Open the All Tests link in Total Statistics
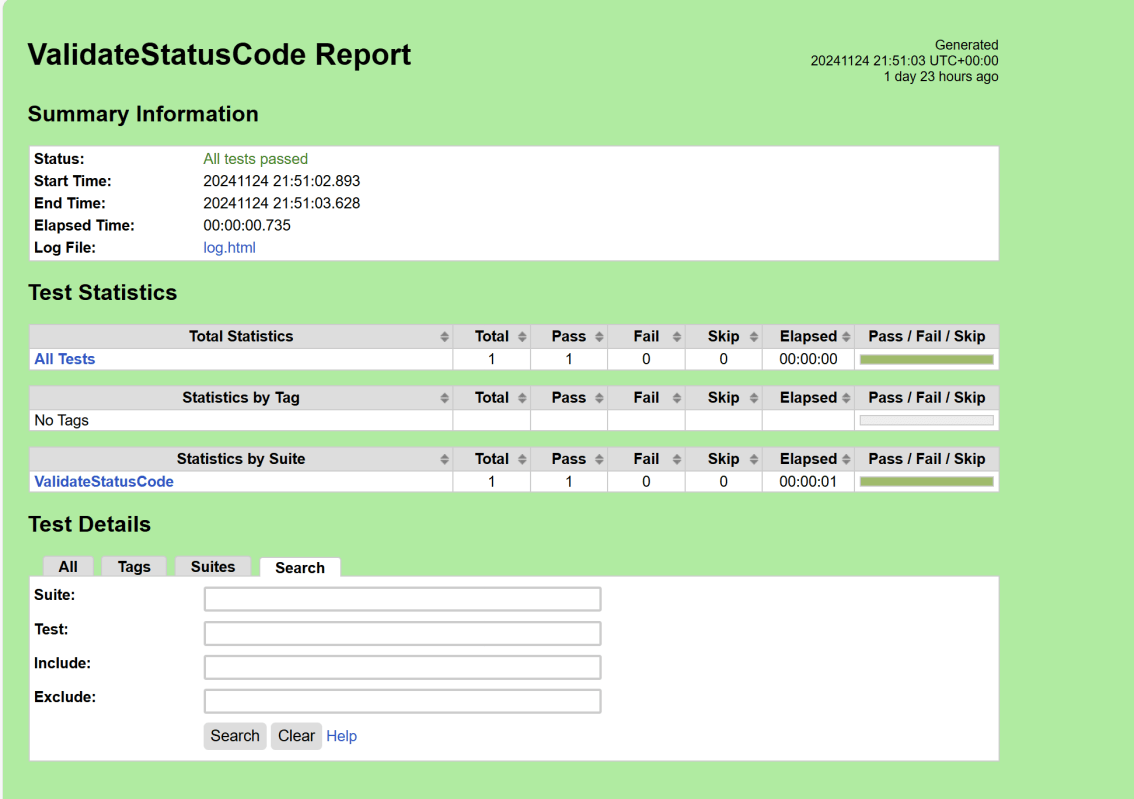The width and height of the screenshot is (1134, 799). 65,359
